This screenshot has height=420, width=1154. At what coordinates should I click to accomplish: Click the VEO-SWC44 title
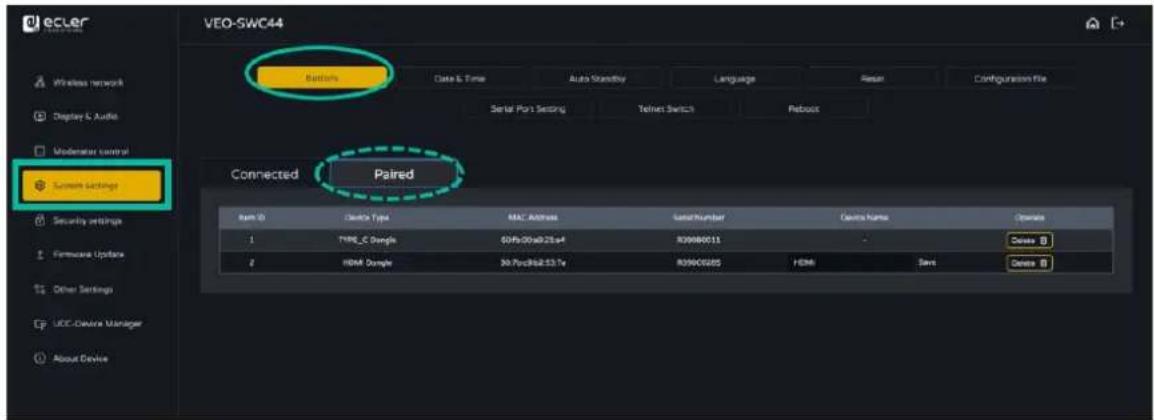coord(243,24)
